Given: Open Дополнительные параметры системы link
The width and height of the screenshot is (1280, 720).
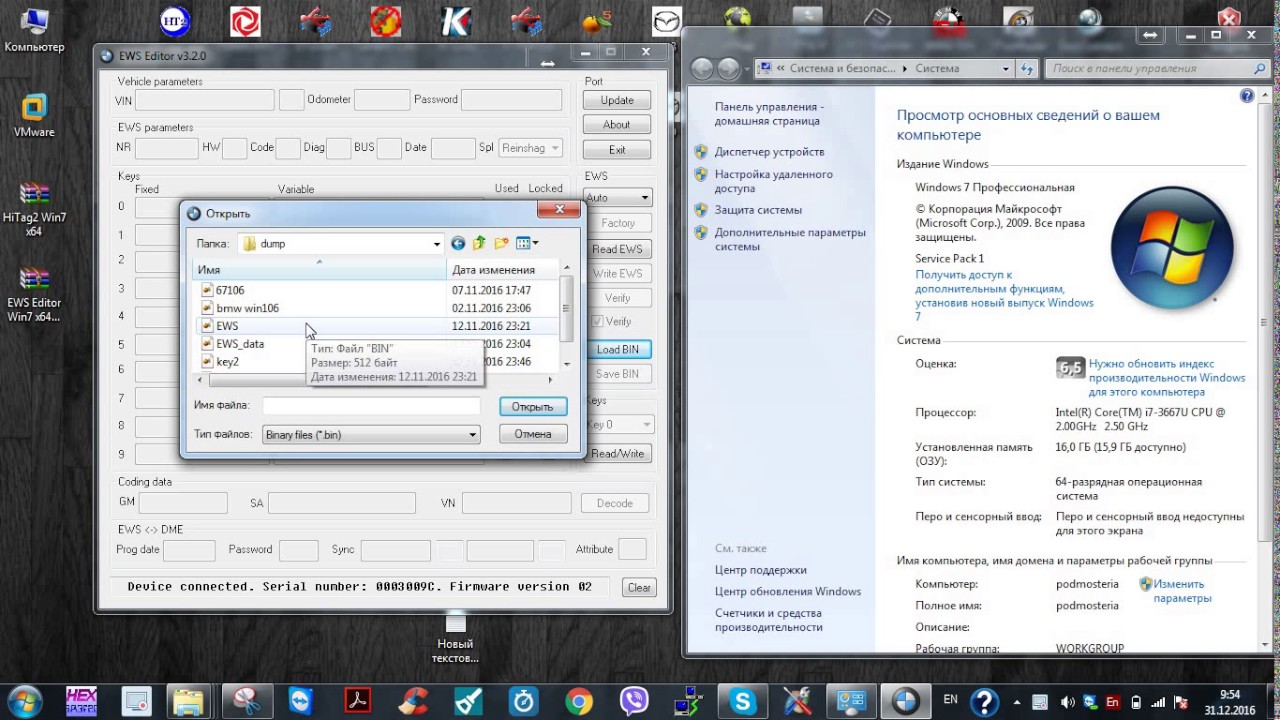Looking at the screenshot, I should coord(789,239).
